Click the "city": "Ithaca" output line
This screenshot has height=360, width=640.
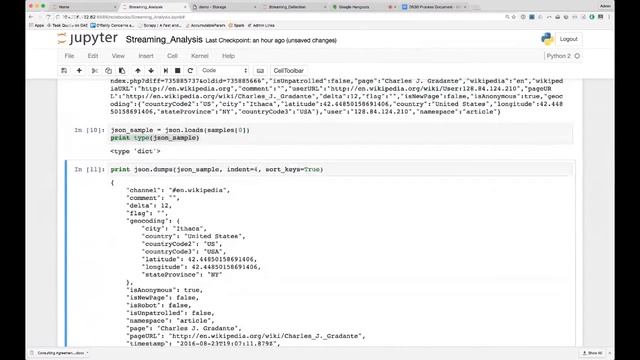click(174, 229)
